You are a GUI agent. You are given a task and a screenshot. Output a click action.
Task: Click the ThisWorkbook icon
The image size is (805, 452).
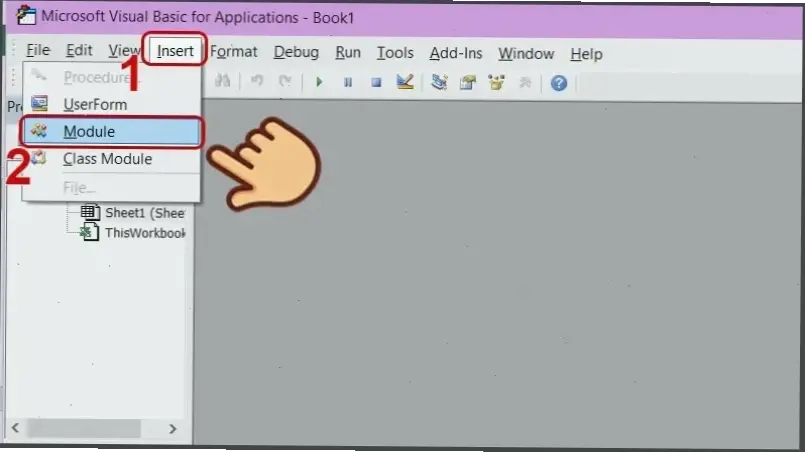90,232
